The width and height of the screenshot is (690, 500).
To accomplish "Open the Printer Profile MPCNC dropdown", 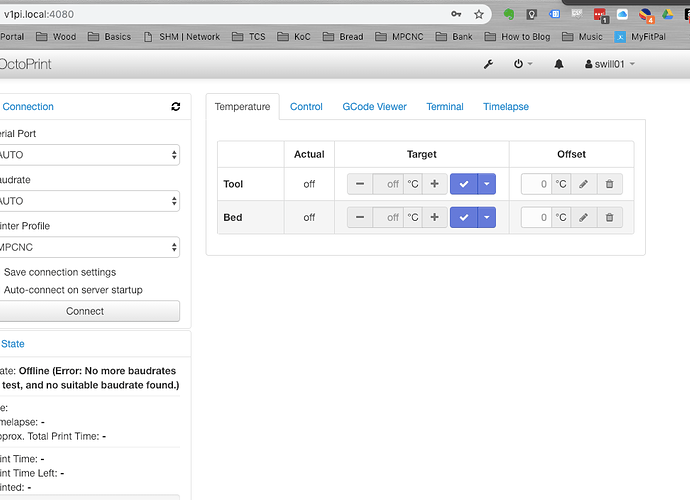I will [x=88, y=247].
